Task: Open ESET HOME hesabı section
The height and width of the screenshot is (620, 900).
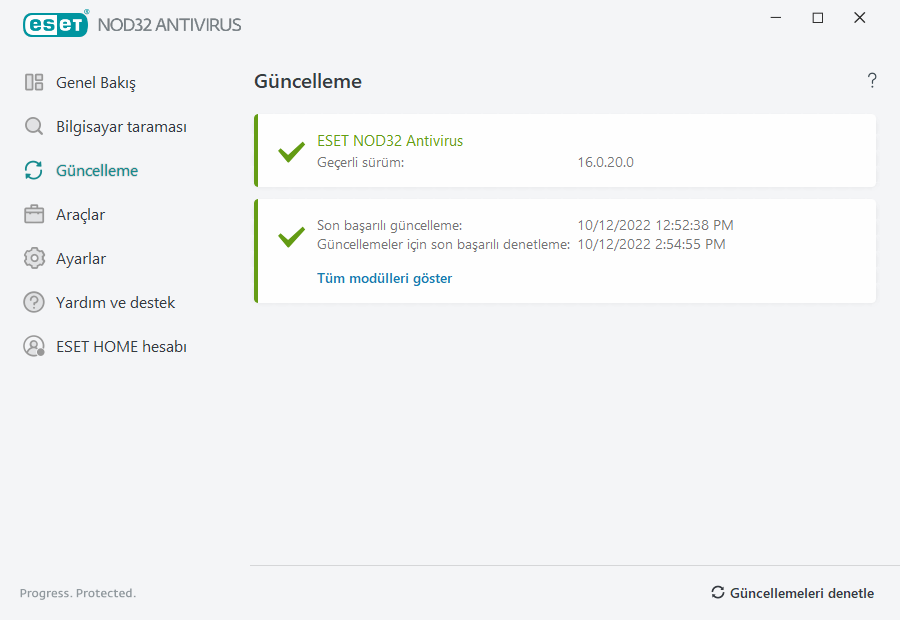Action: pyautogui.click(x=121, y=347)
